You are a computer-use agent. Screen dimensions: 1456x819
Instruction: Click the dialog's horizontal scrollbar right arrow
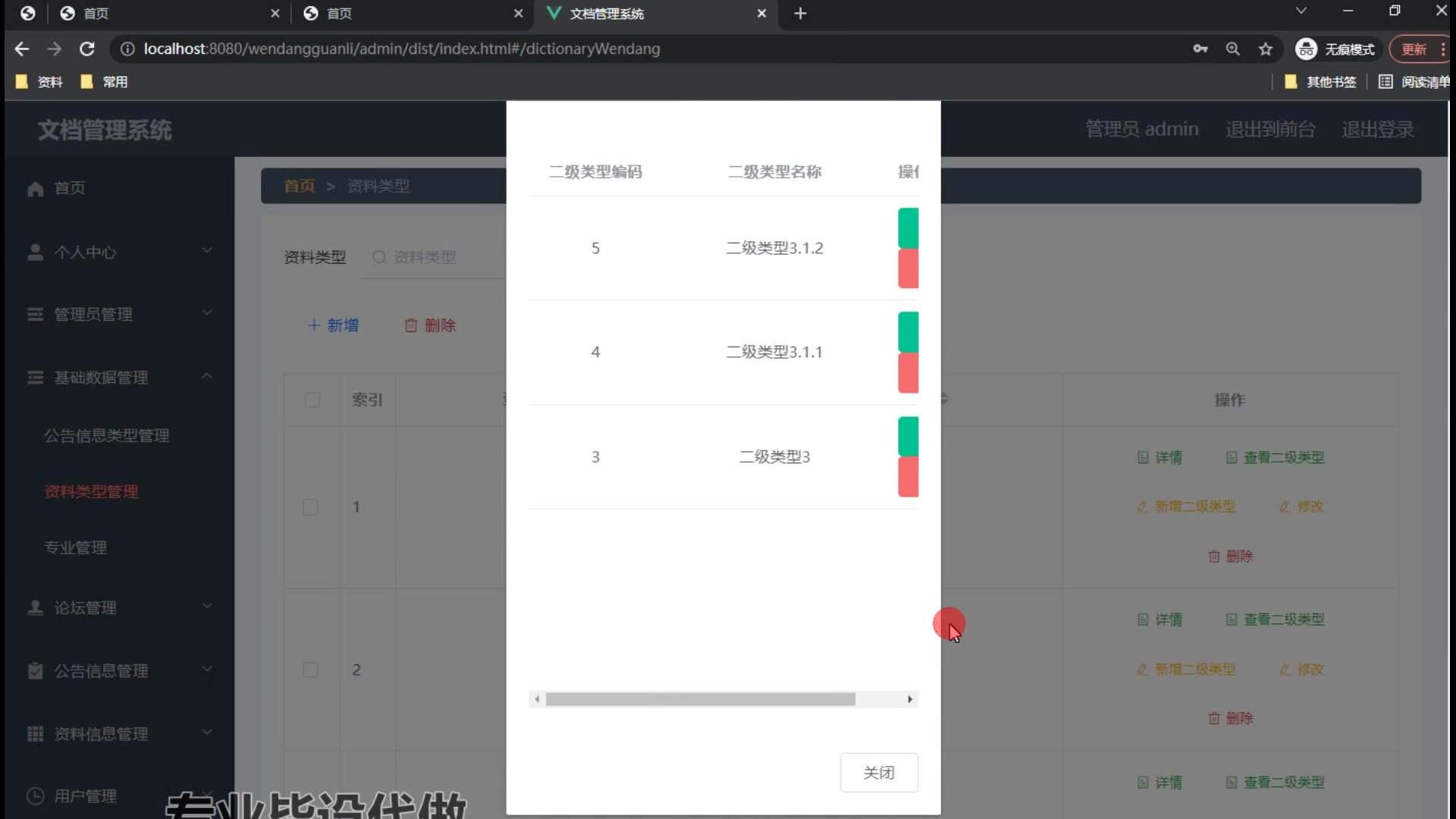[910, 699]
